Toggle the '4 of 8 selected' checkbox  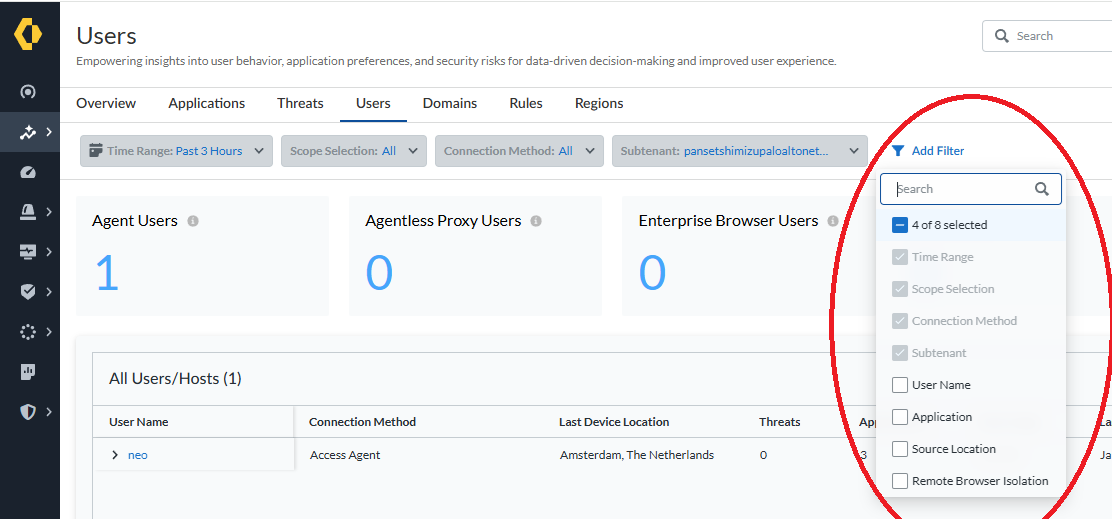[x=900, y=225]
